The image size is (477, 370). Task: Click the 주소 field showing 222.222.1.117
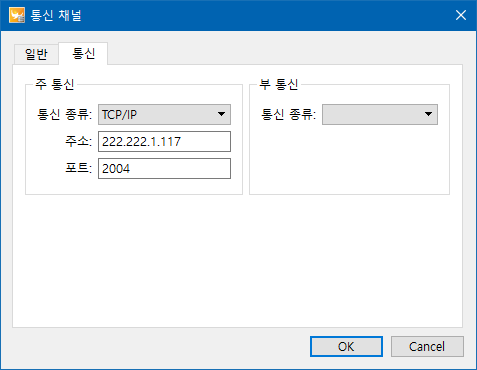click(164, 141)
